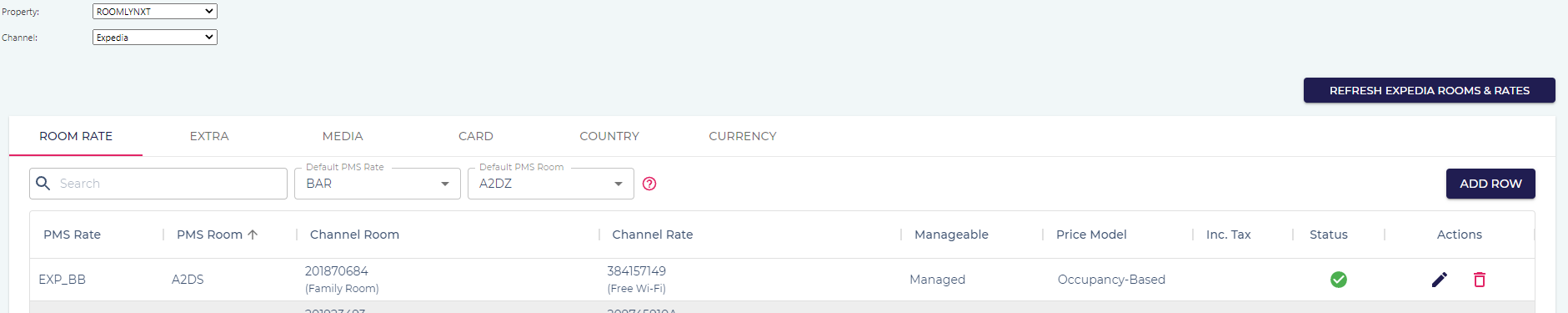
Task: Click the green status checkmark icon
Action: pos(1339,280)
